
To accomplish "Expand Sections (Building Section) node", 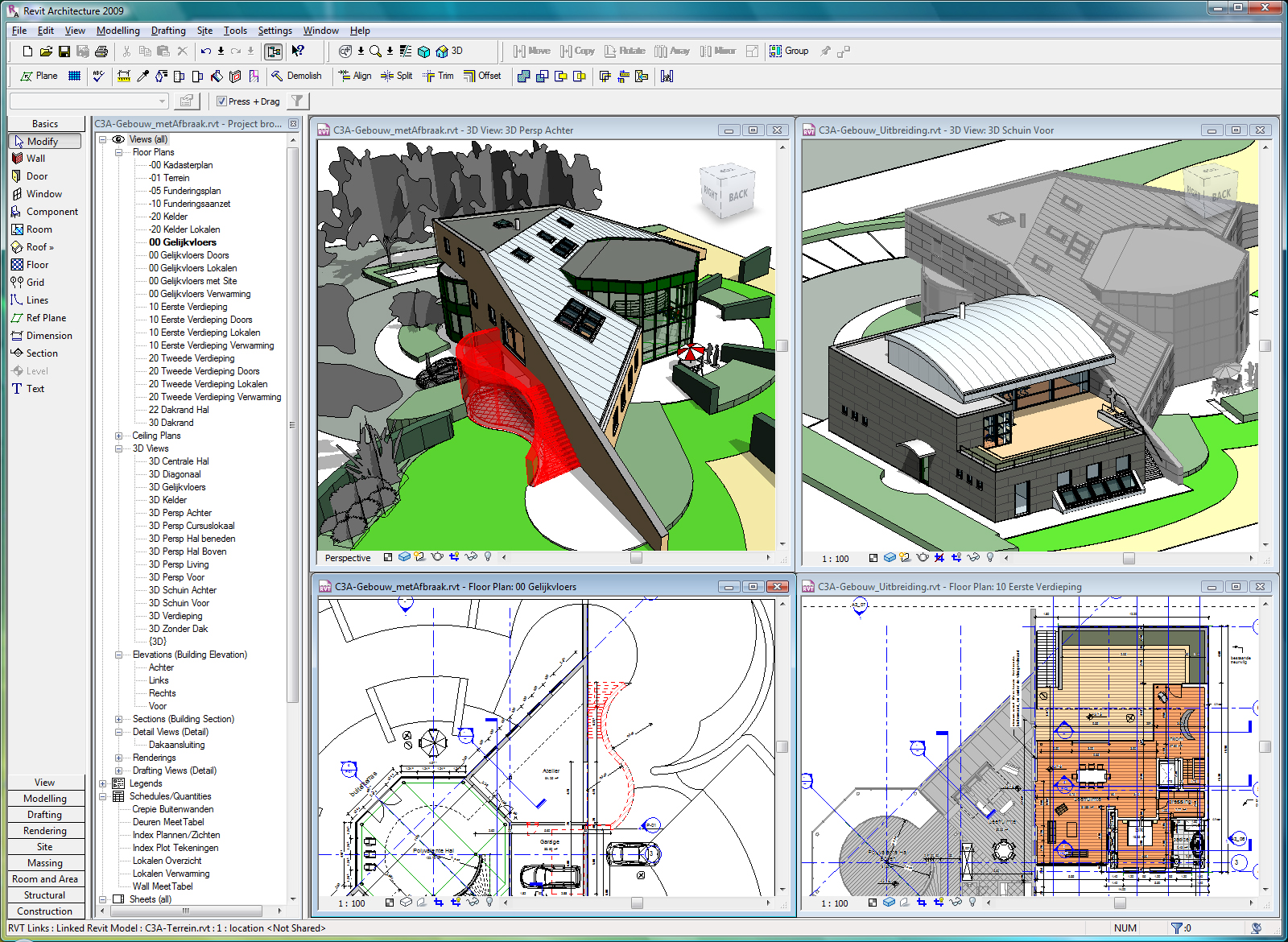I will (119, 719).
